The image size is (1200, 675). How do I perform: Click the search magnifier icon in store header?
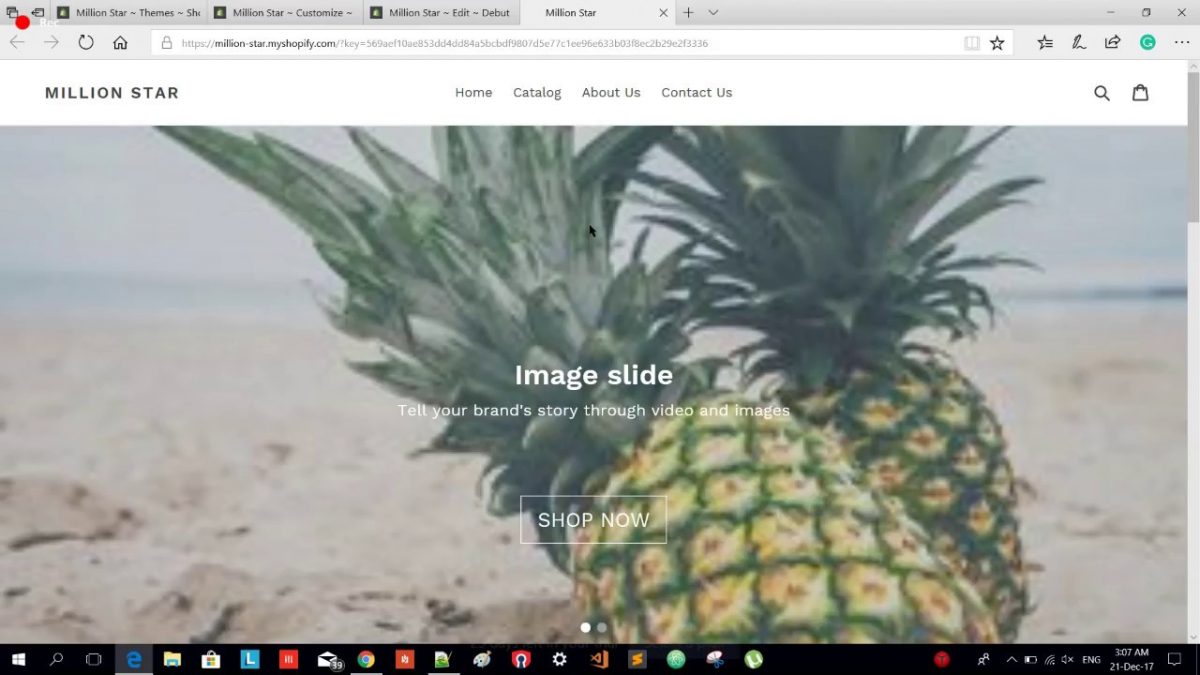click(1102, 93)
